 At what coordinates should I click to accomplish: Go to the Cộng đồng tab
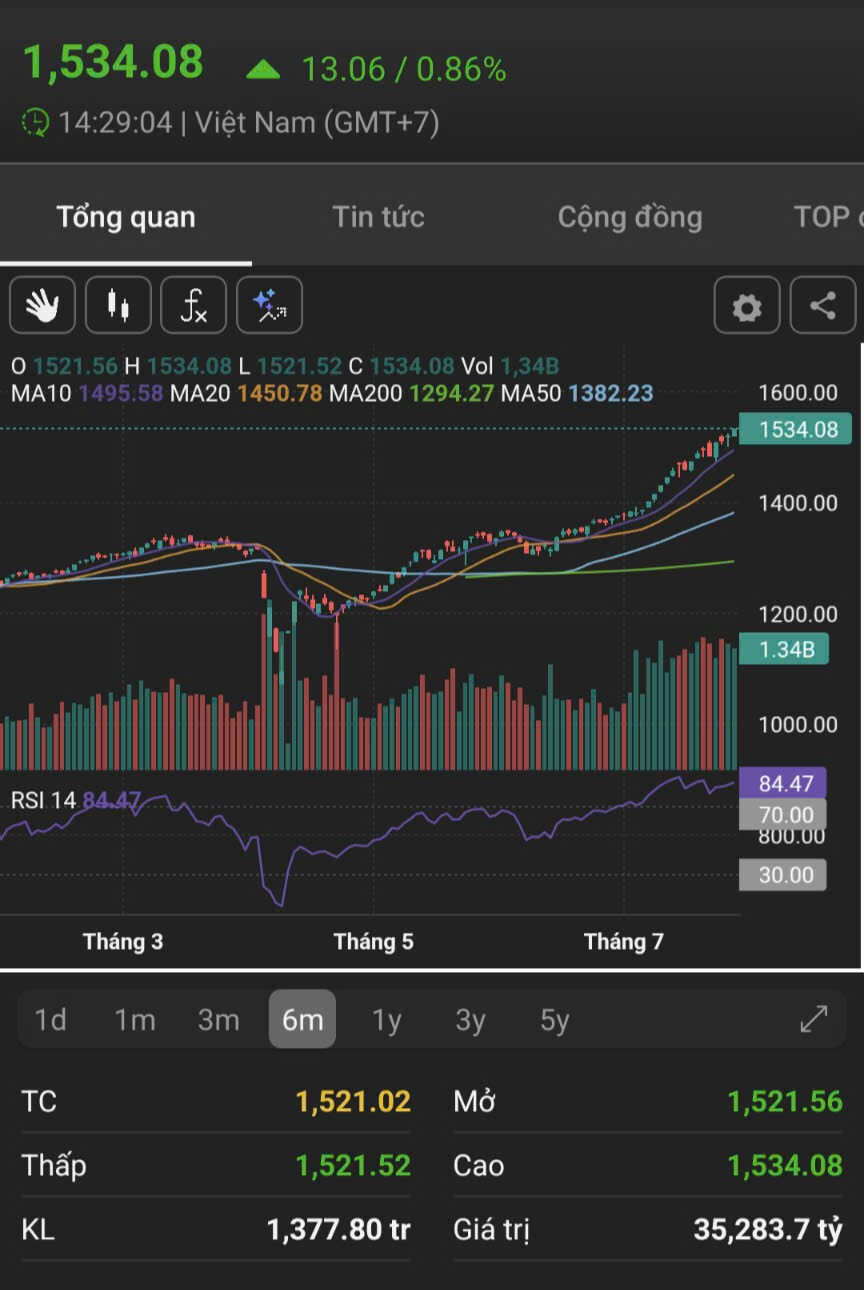(x=630, y=217)
